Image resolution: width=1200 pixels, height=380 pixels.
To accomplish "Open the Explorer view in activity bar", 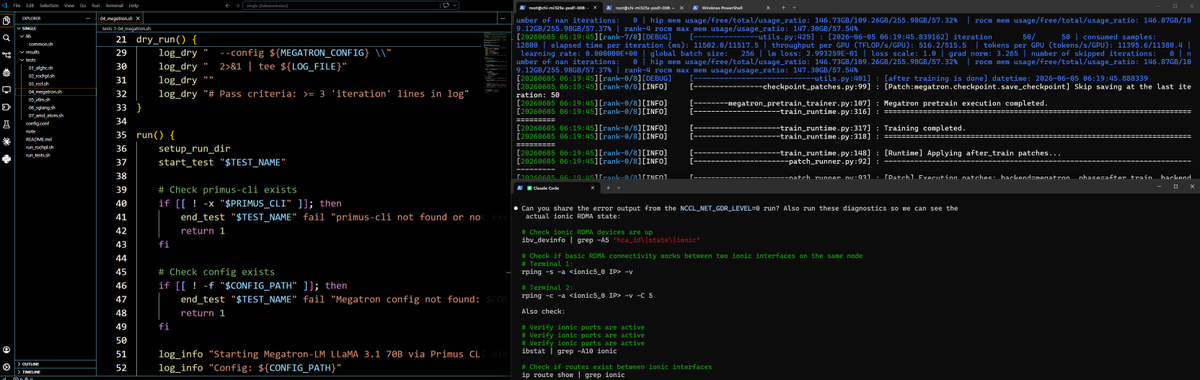I will click(x=6, y=20).
